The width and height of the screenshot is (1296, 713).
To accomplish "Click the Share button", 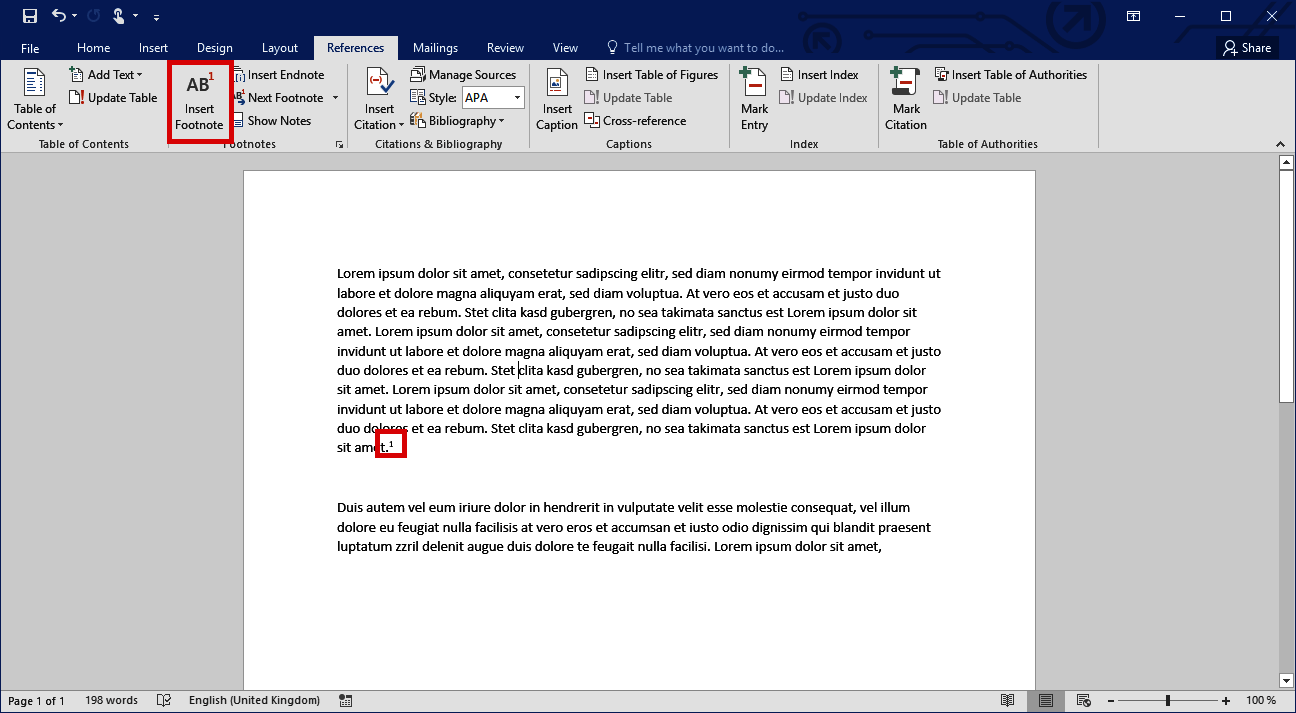I will tap(1246, 47).
